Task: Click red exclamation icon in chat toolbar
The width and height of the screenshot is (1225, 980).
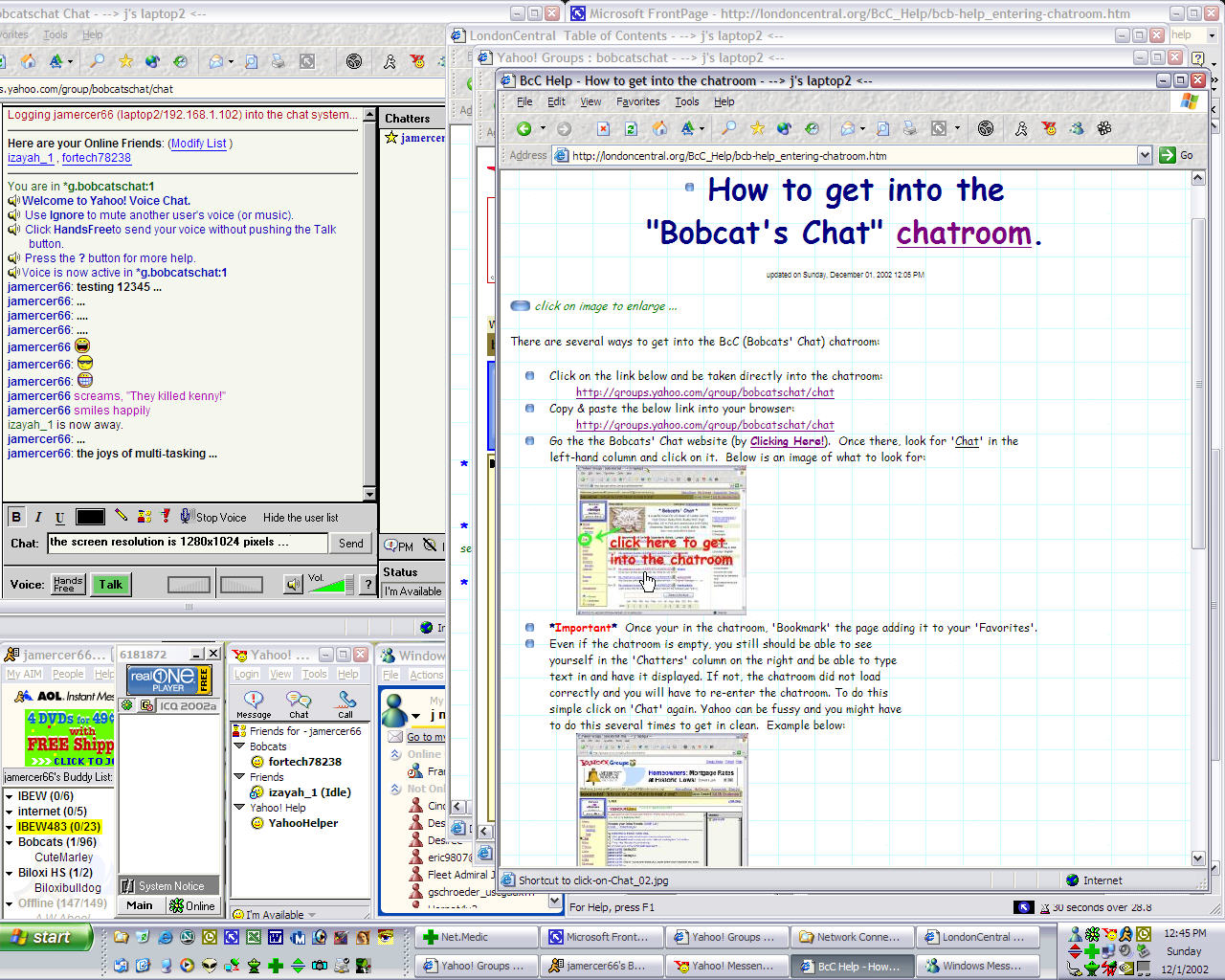Action: click(165, 516)
